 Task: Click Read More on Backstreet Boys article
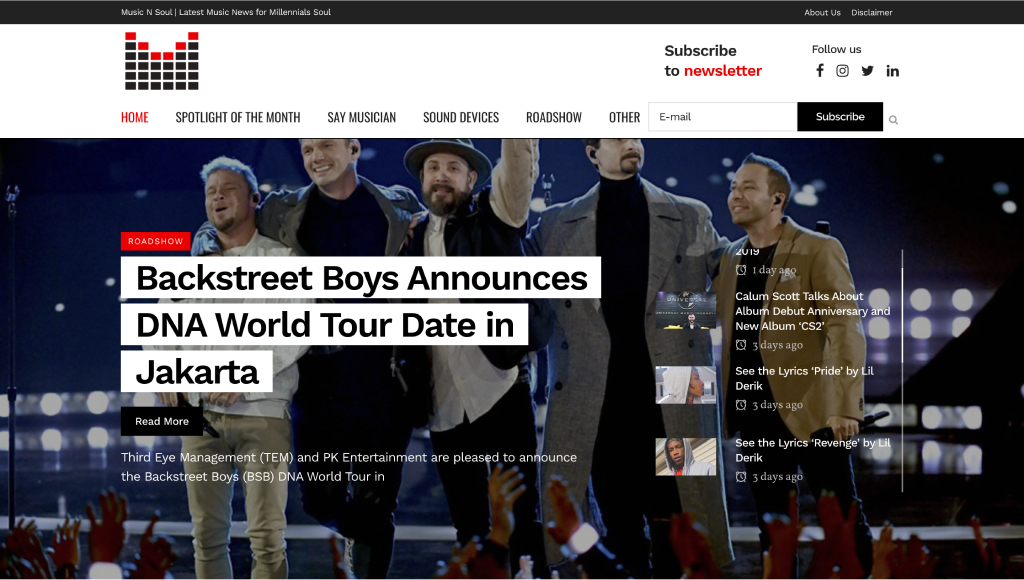162,421
